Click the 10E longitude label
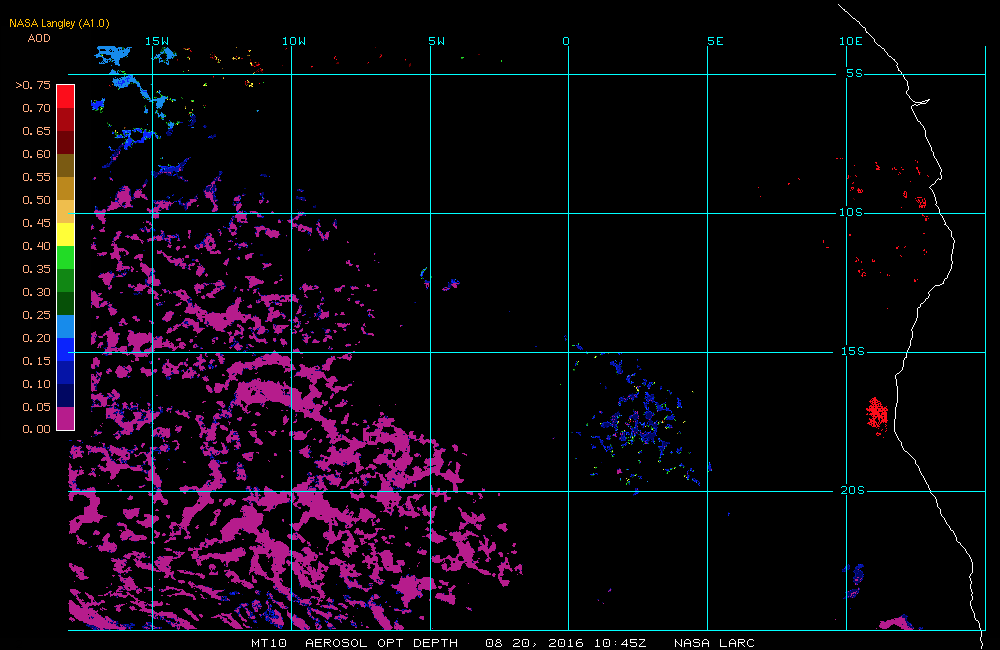The height and width of the screenshot is (650, 1000). [851, 41]
